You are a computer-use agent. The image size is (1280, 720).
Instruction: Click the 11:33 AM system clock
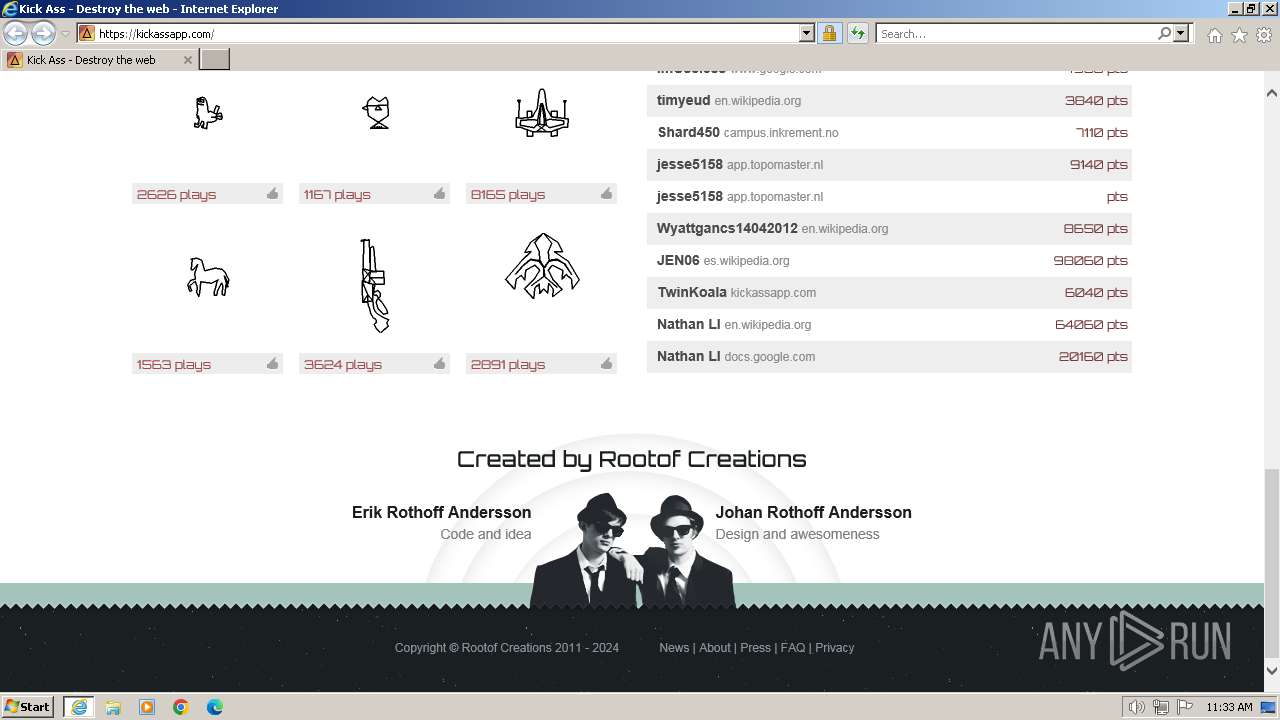click(1229, 707)
